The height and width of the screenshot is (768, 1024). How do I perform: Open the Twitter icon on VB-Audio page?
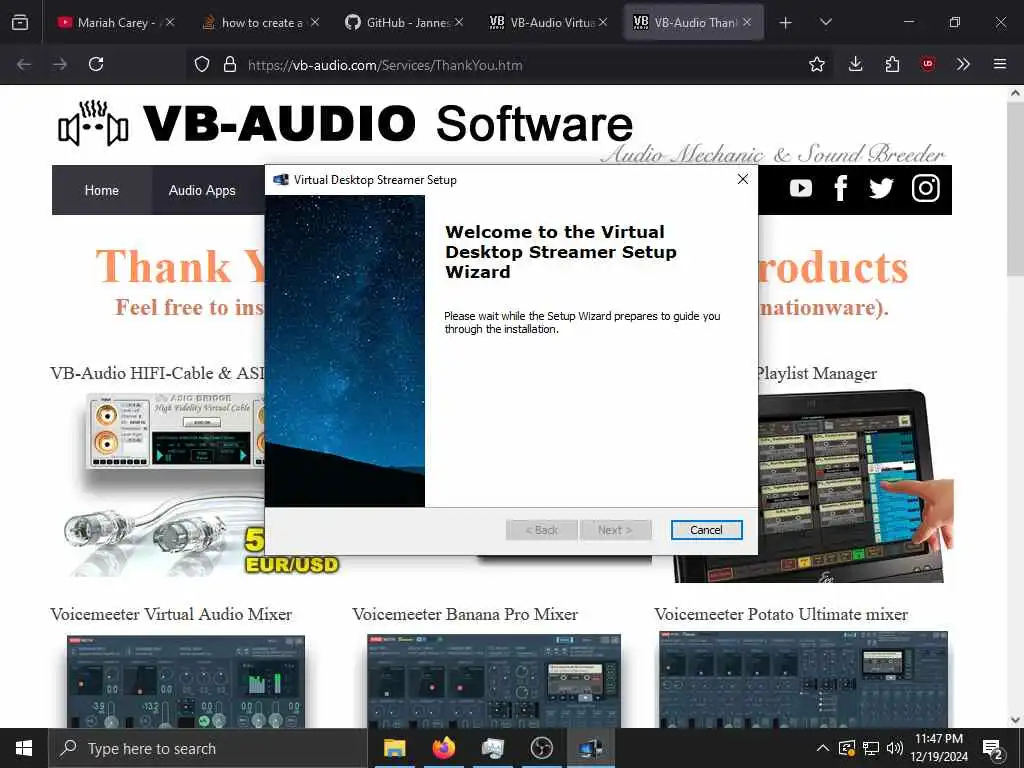click(x=881, y=189)
